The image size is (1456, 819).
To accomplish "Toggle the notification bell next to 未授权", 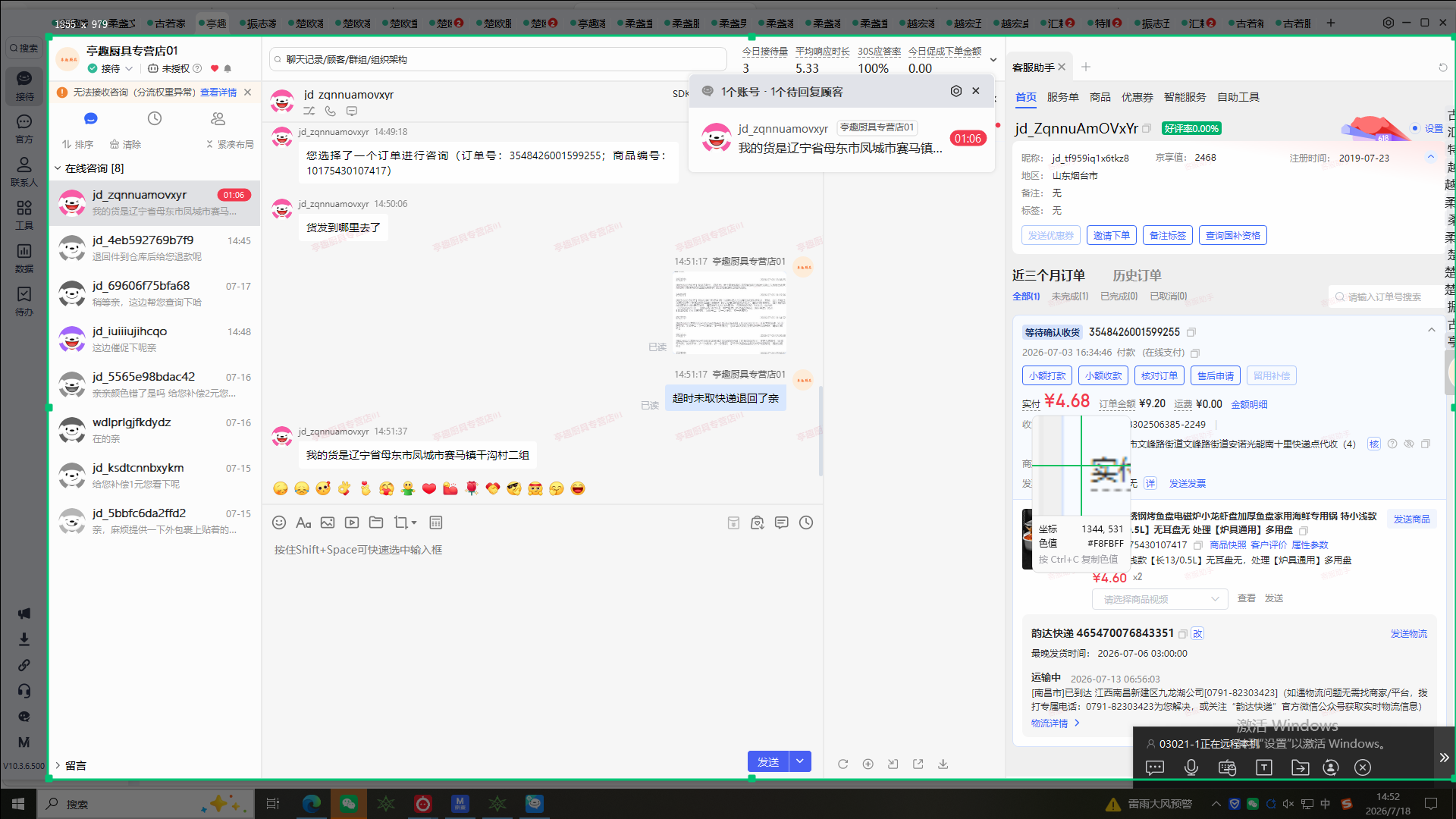I will coord(227,68).
